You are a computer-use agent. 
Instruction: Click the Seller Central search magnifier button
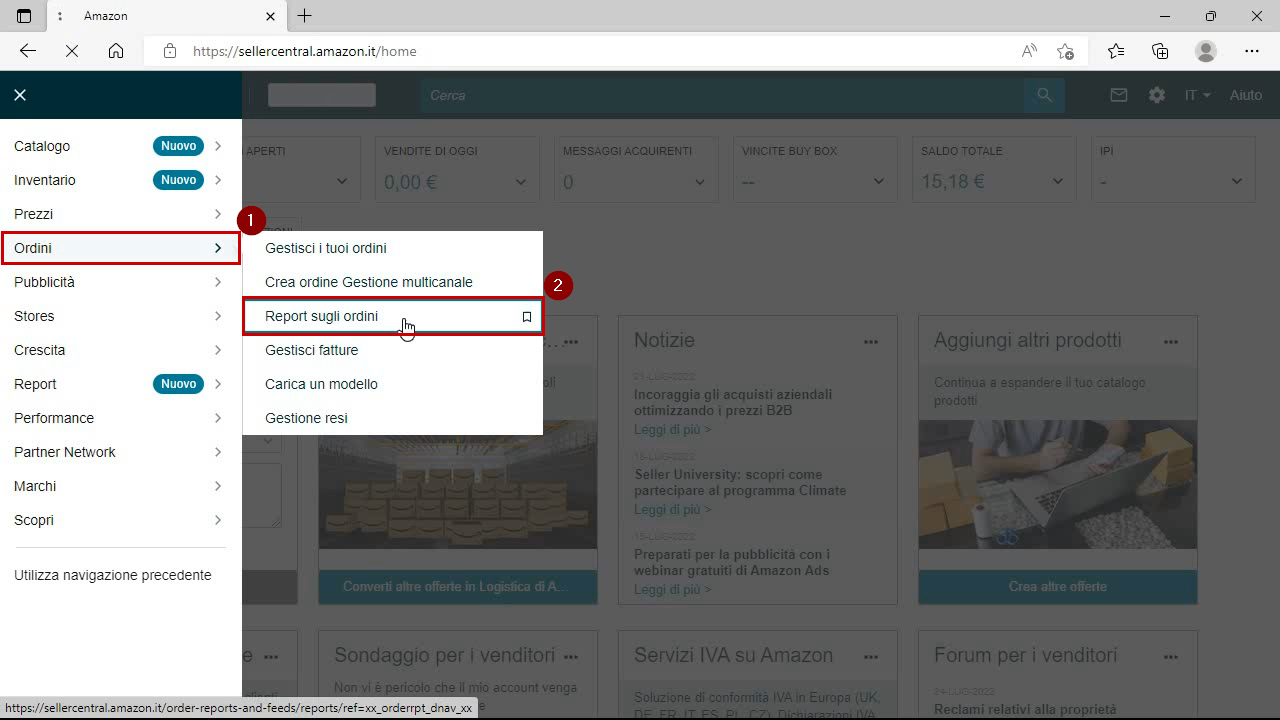point(1044,95)
